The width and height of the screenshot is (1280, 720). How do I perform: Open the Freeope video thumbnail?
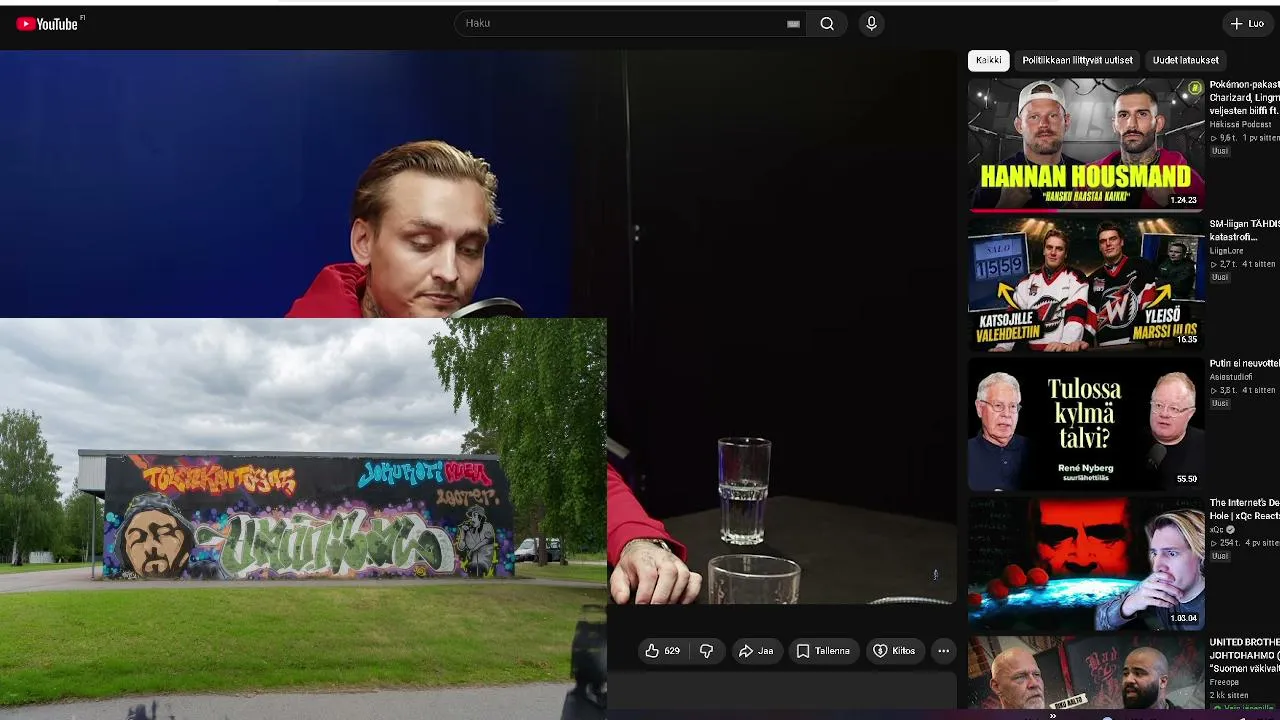[x=1086, y=673]
